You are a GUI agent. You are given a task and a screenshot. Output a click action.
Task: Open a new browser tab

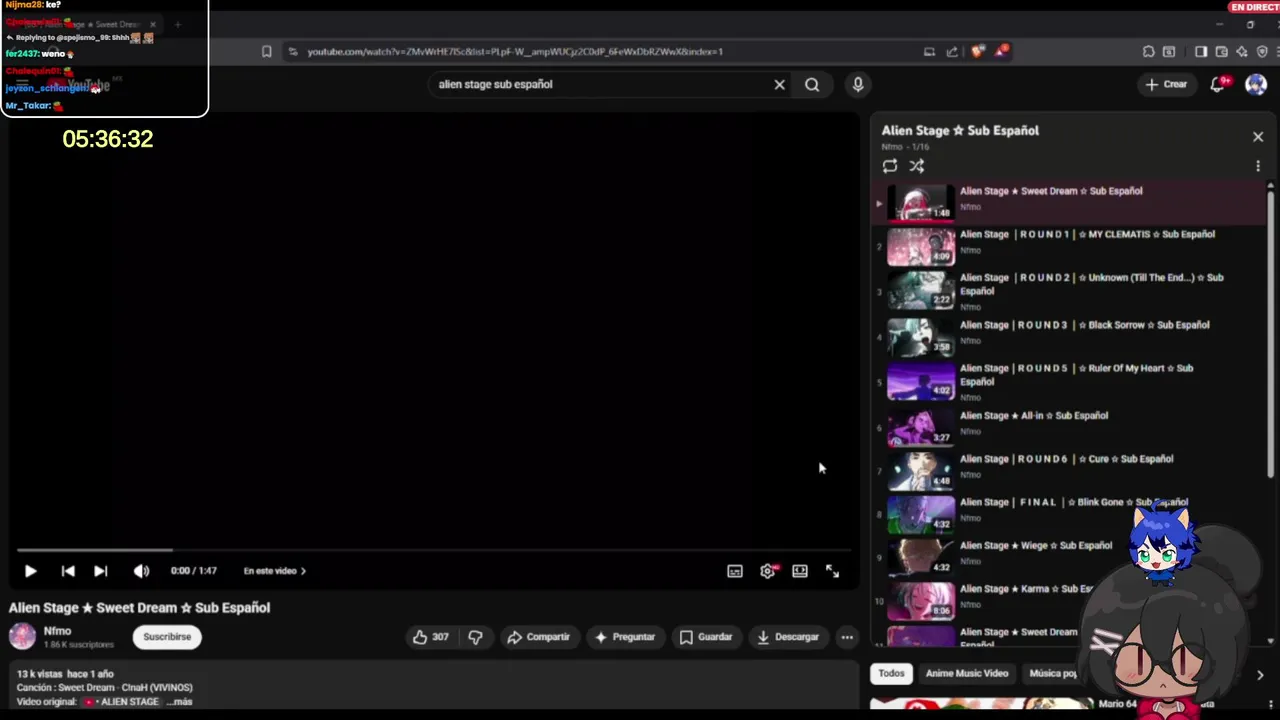[177, 24]
